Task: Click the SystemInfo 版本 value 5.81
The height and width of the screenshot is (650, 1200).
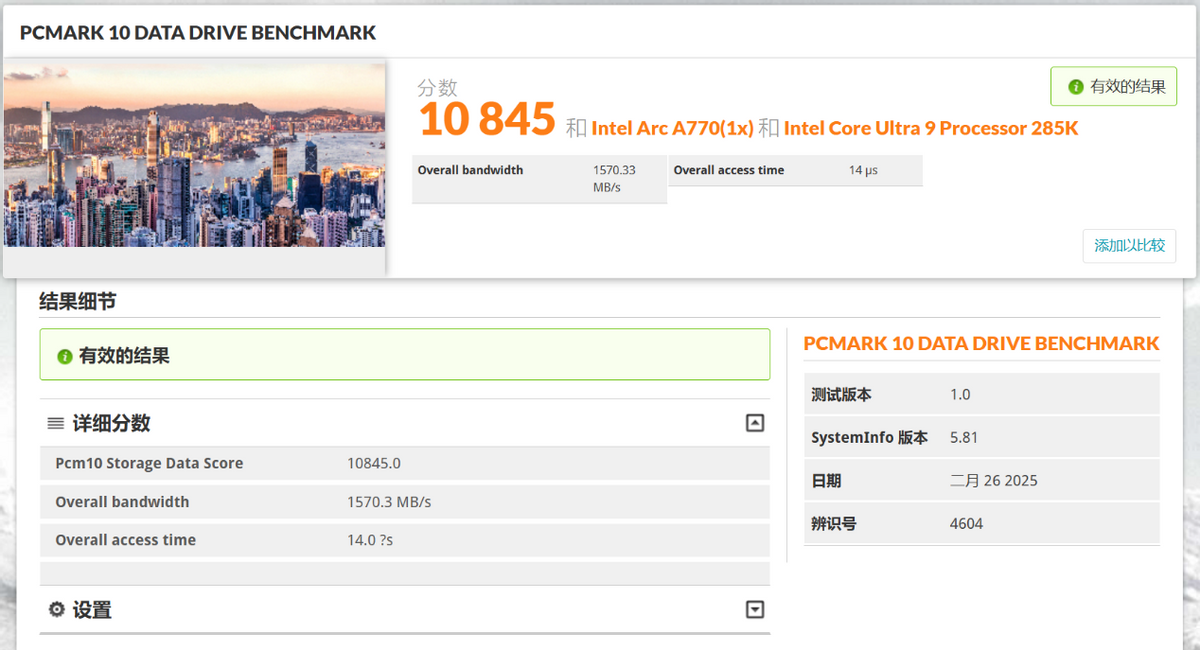Action: click(x=964, y=437)
